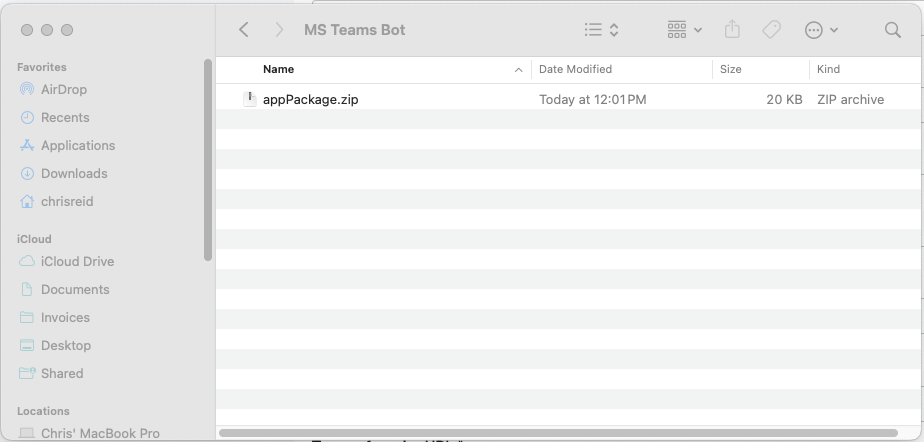
Task: Click the iCloud section header
Action: pos(34,239)
